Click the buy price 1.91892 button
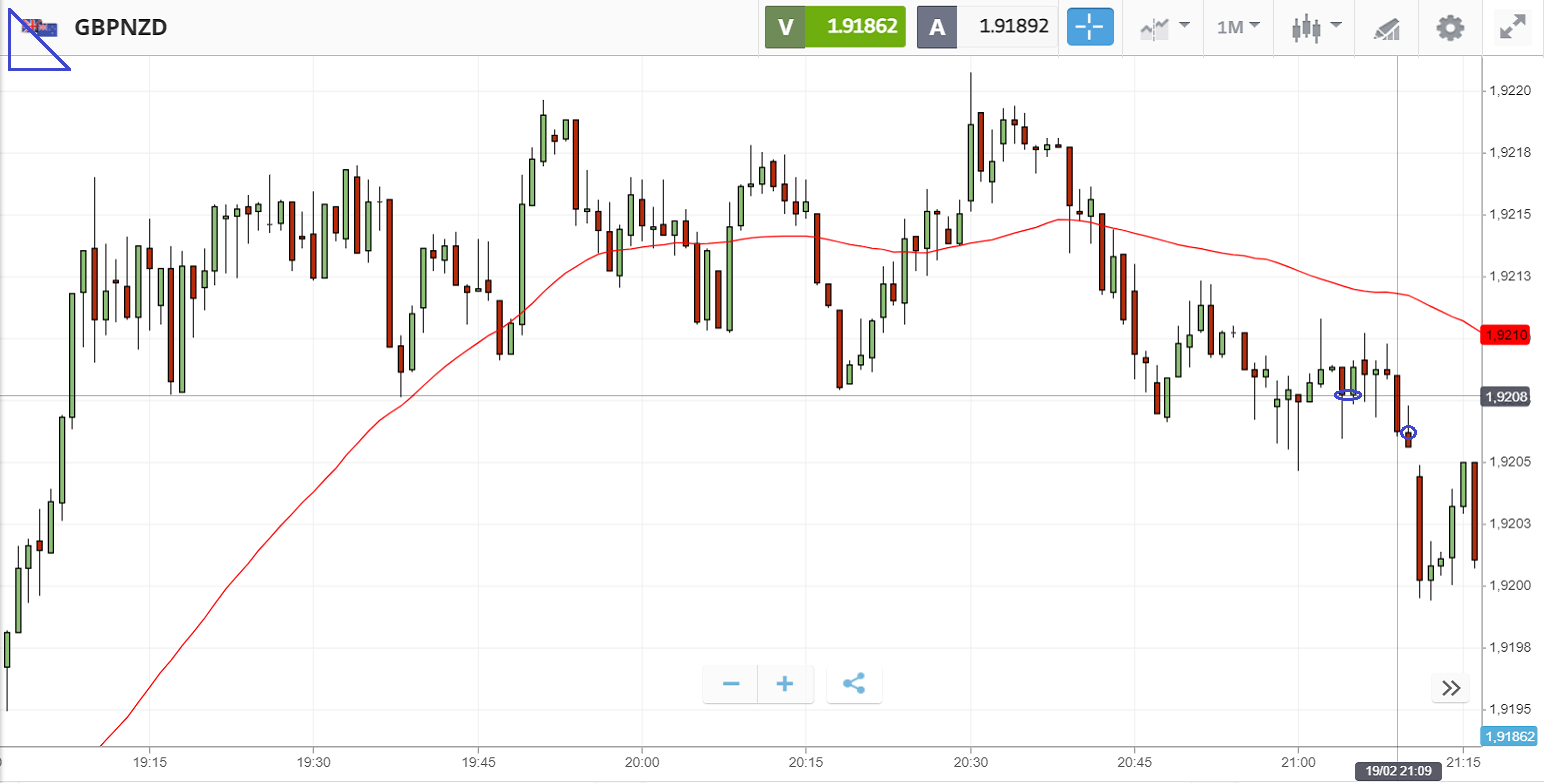This screenshot has height=783, width=1544. point(987,27)
